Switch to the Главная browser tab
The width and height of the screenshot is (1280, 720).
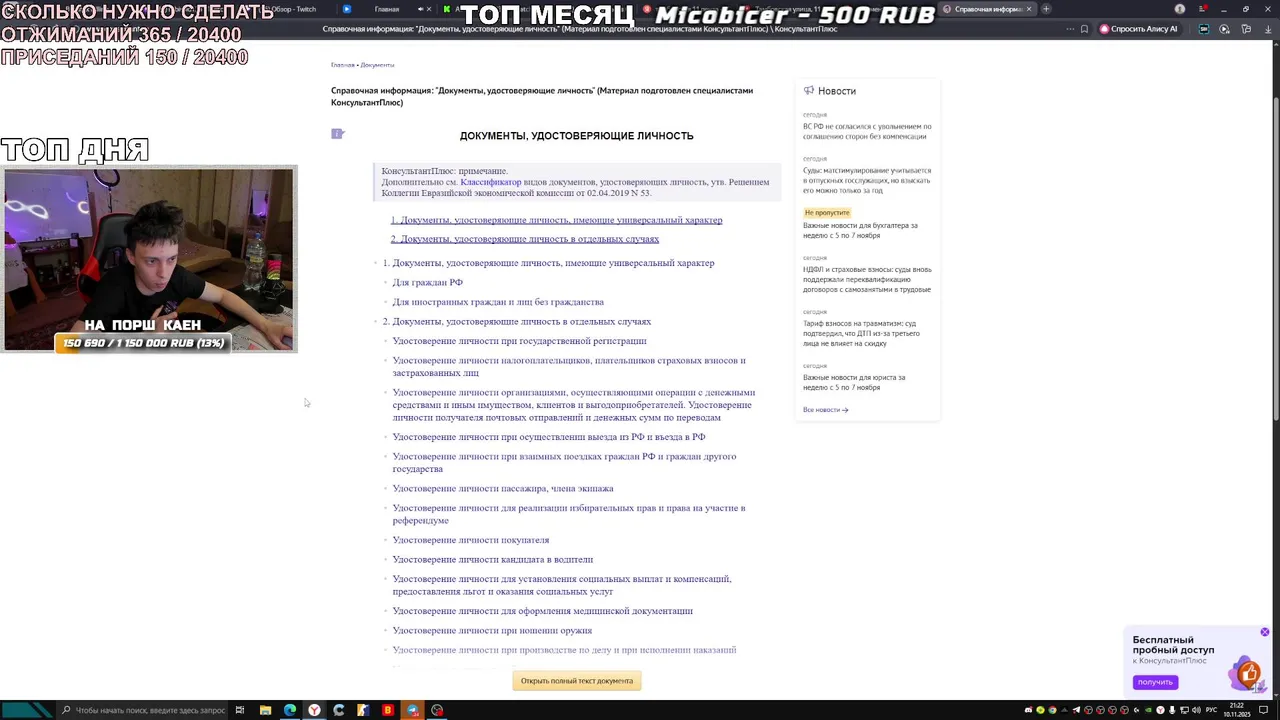pyautogui.click(x=386, y=9)
